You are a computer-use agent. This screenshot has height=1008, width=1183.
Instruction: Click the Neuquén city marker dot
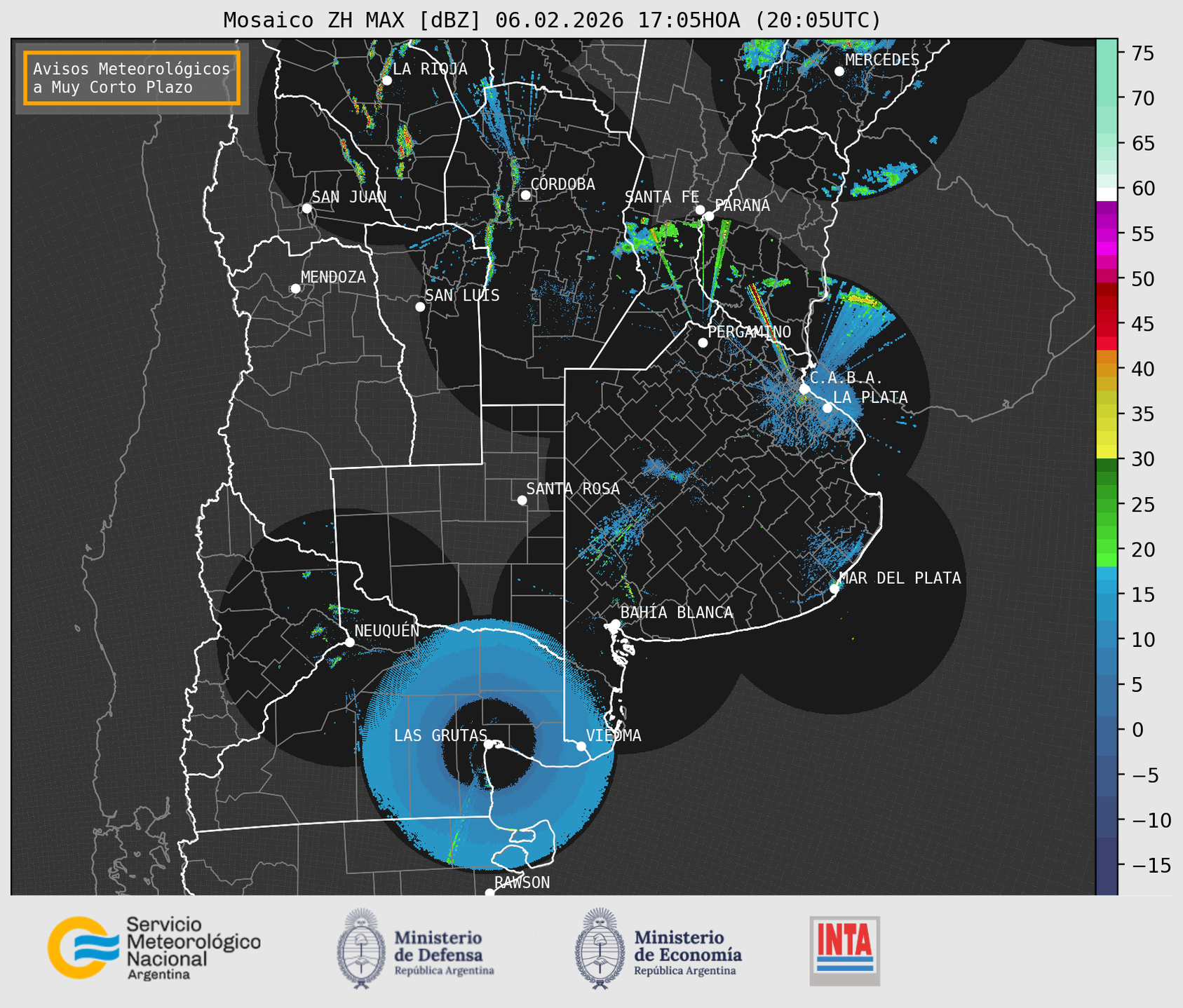point(349,642)
